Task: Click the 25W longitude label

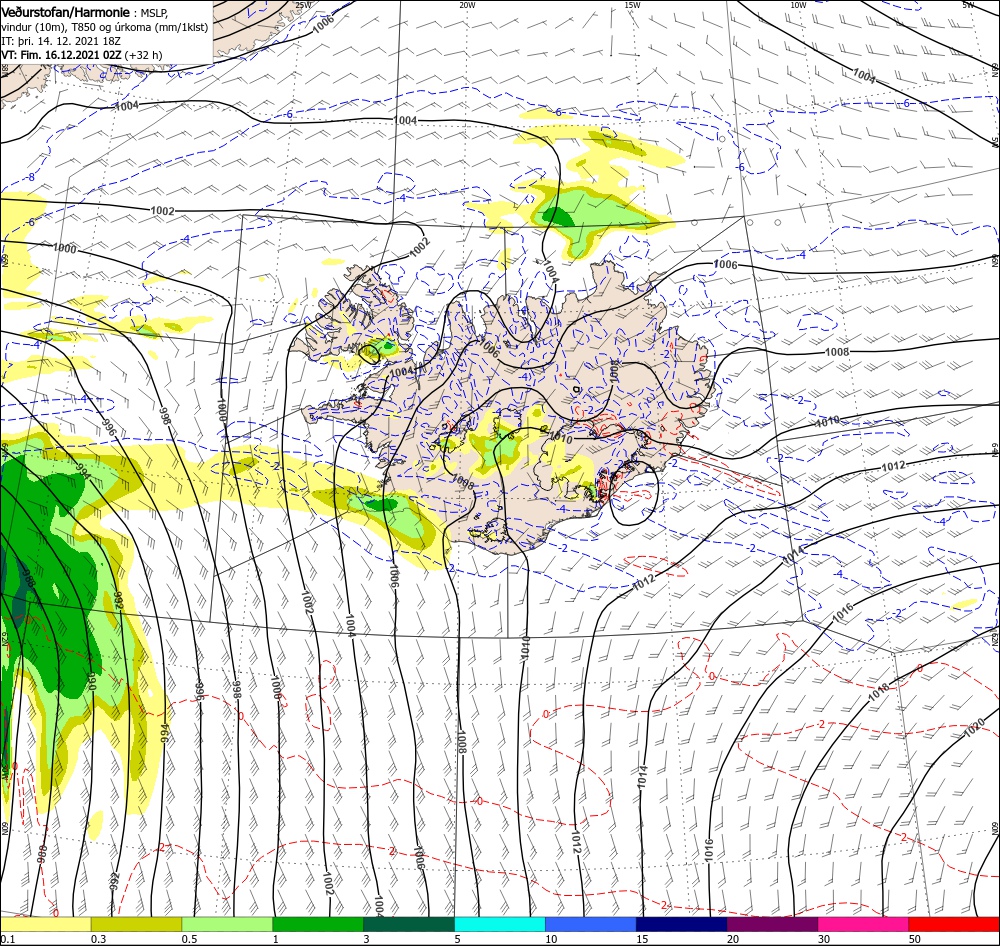Action: (x=303, y=5)
